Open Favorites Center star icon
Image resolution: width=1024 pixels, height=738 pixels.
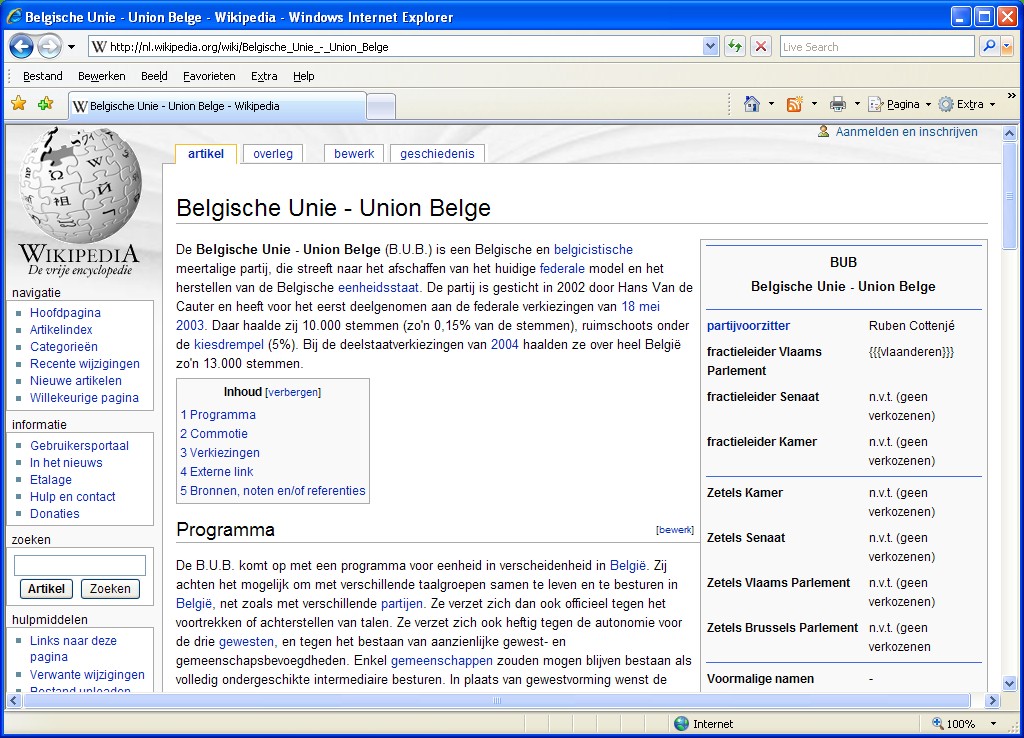pyautogui.click(x=18, y=104)
